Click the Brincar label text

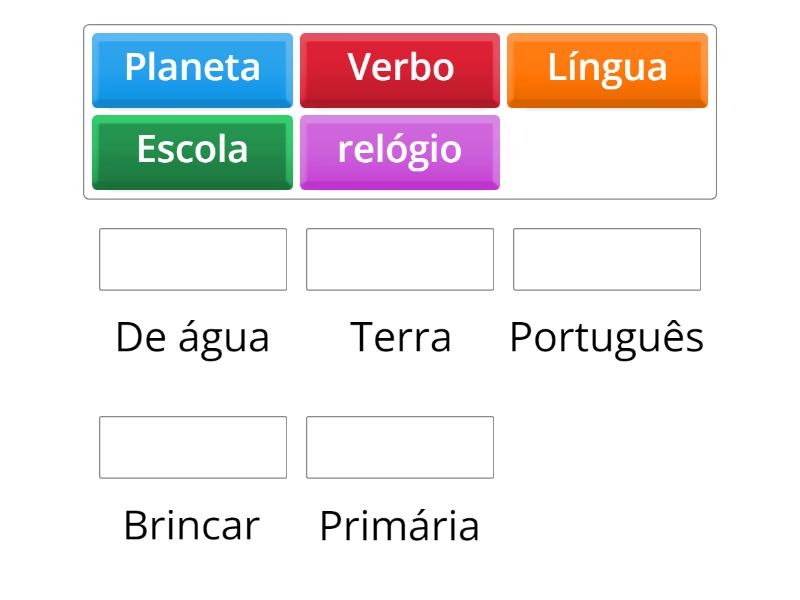click(x=191, y=525)
